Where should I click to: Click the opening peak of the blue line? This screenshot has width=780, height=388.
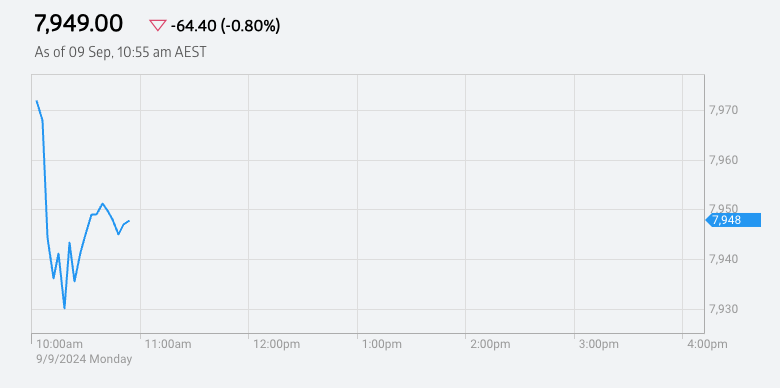point(37,101)
